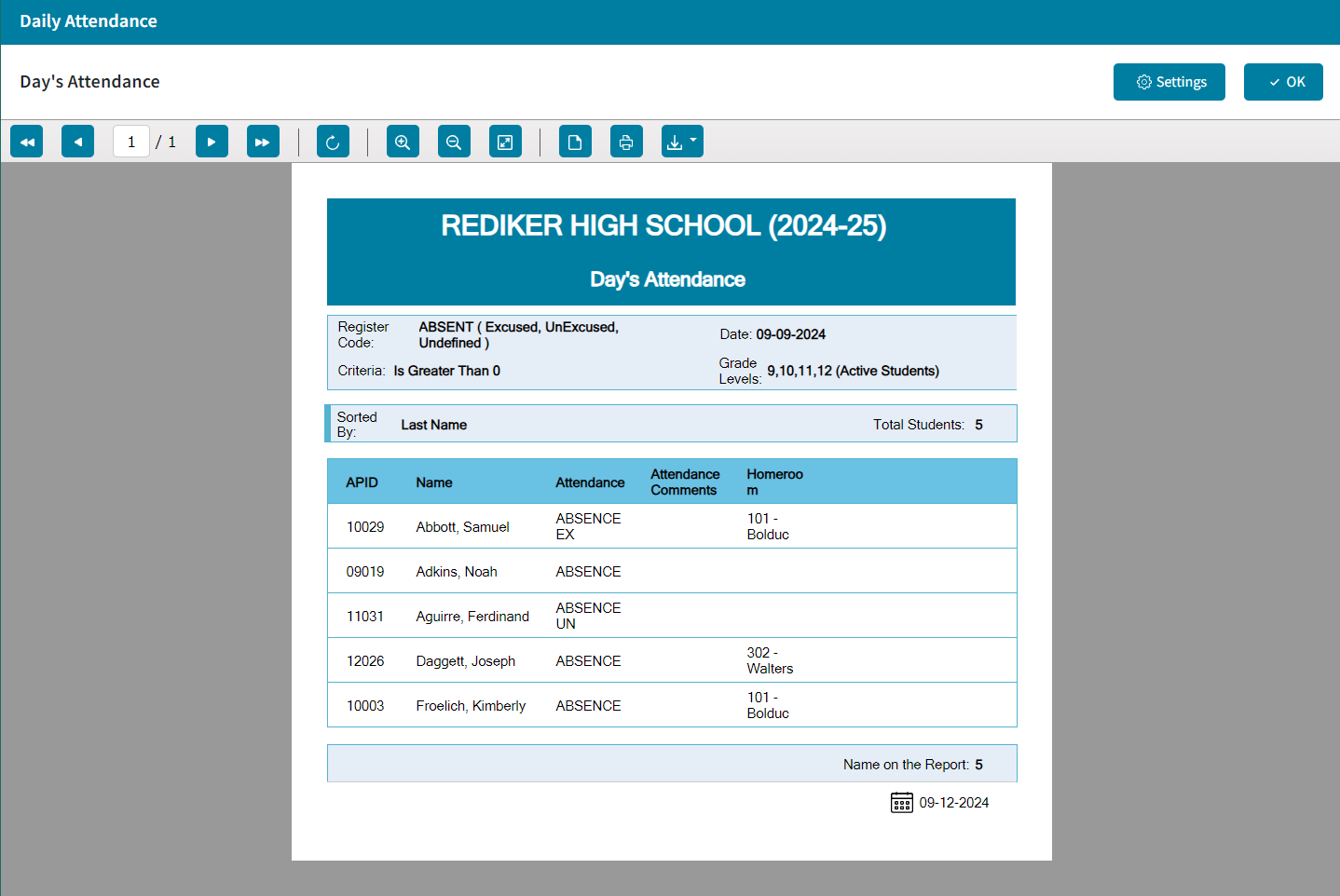This screenshot has height=896, width=1340.
Task: Click APID value 12026
Action: pos(365,661)
